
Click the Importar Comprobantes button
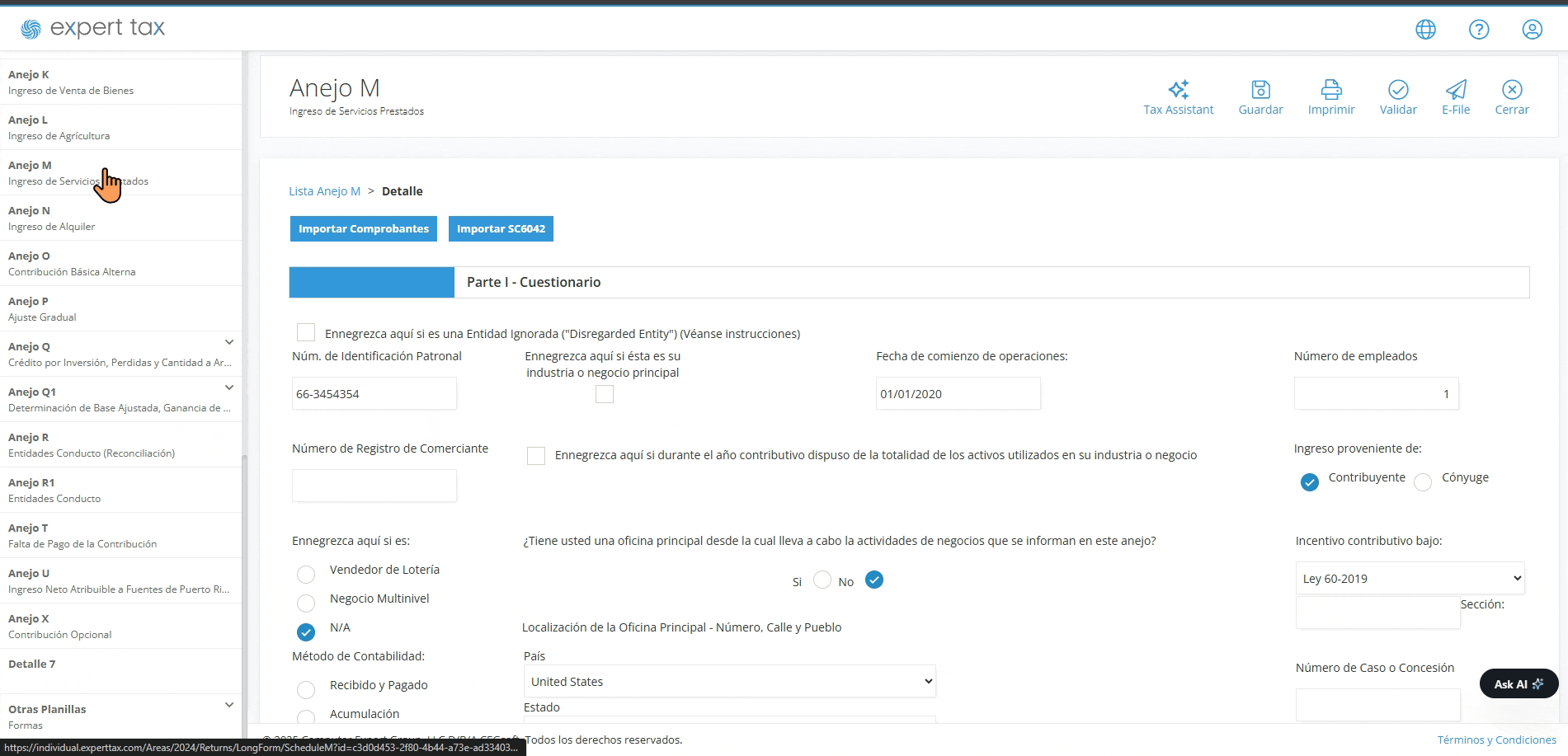point(364,228)
